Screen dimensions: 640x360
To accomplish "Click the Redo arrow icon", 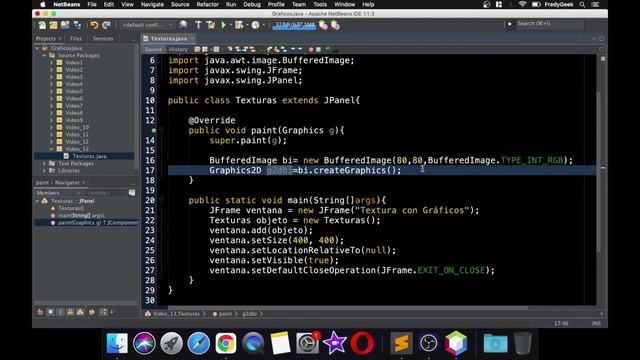I will click(x=107, y=25).
